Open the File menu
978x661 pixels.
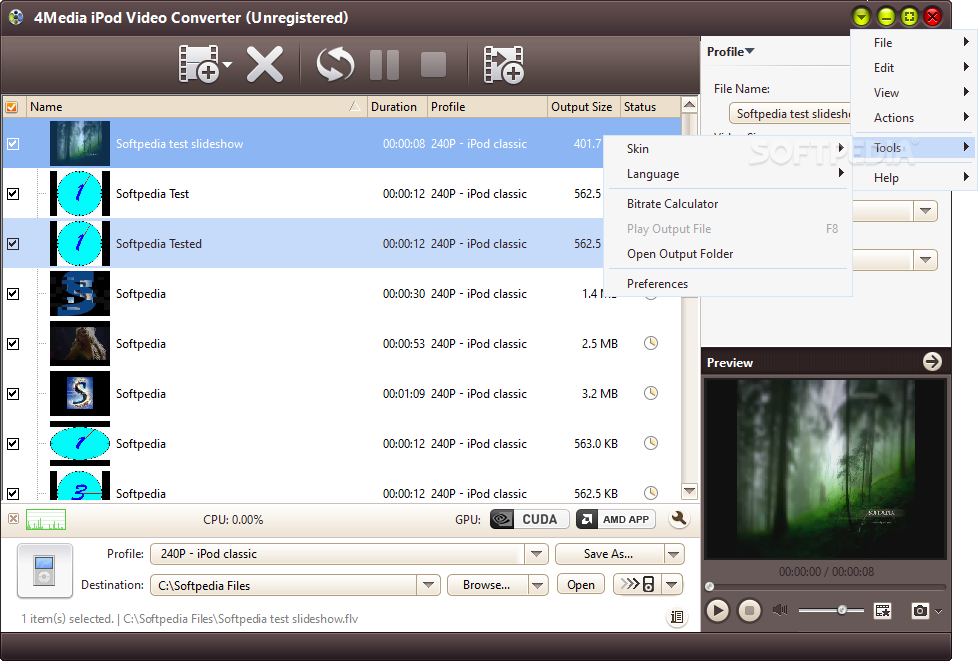[913, 42]
